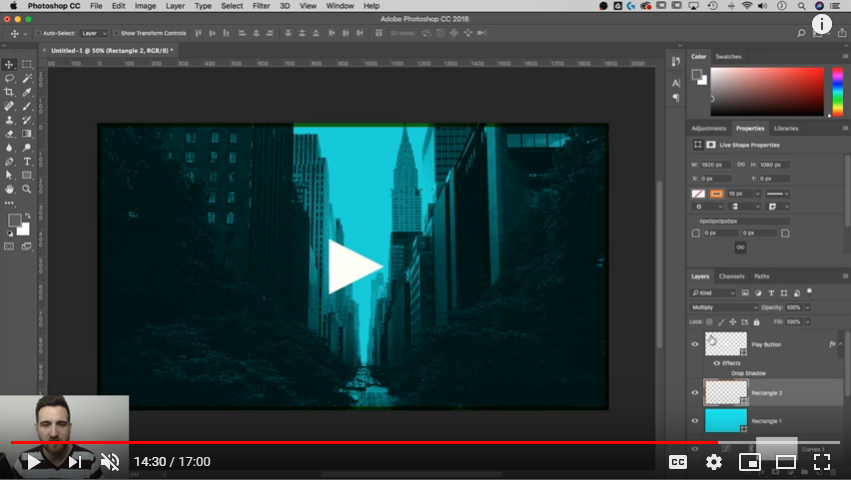Switch to the Channels tab
The image size is (851, 480).
[731, 276]
